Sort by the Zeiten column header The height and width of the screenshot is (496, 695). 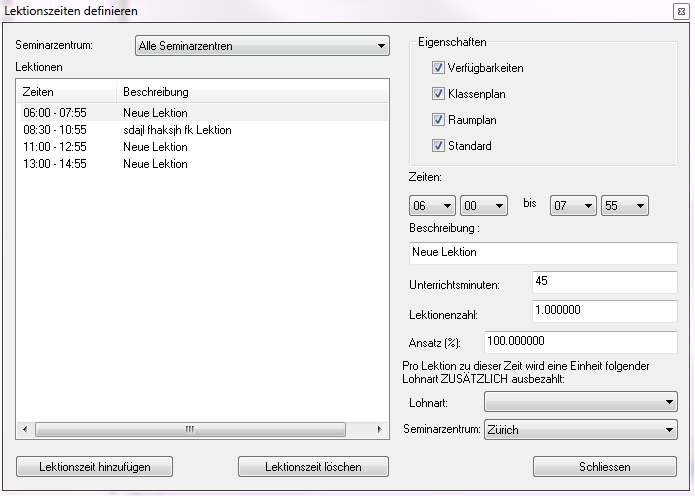pyautogui.click(x=66, y=92)
